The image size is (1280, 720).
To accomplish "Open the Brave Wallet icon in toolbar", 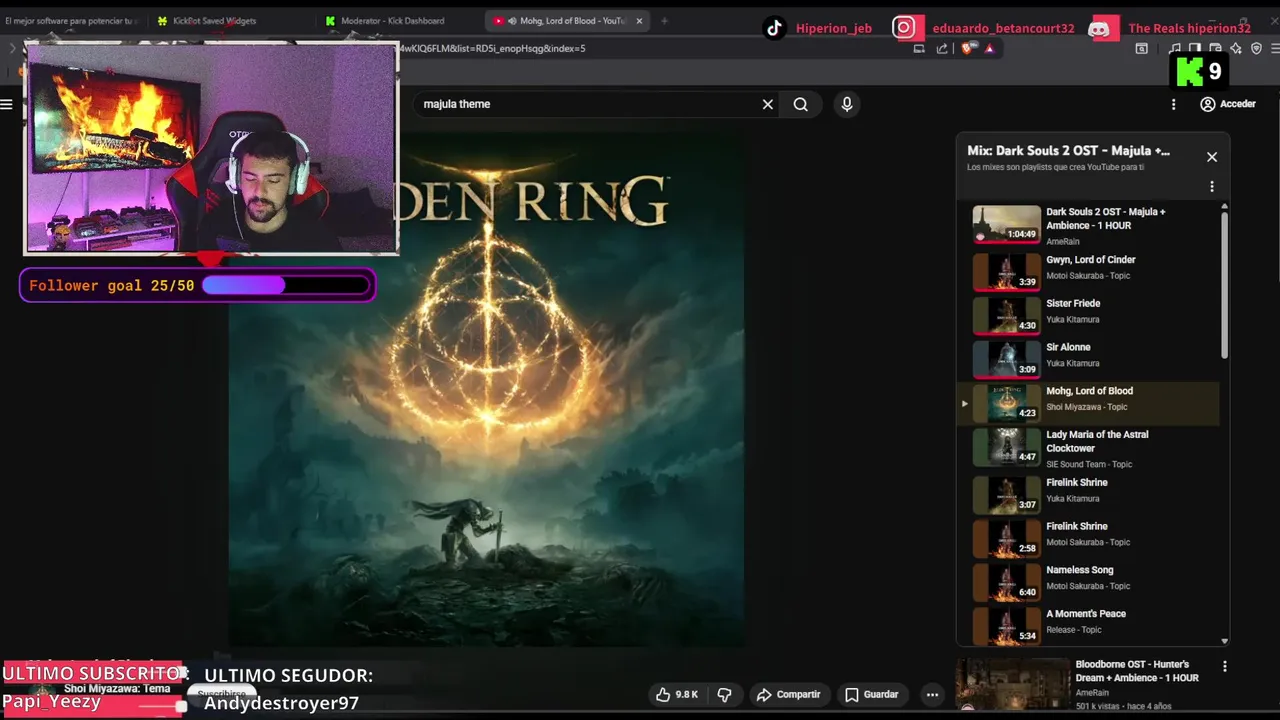I will click(1216, 48).
